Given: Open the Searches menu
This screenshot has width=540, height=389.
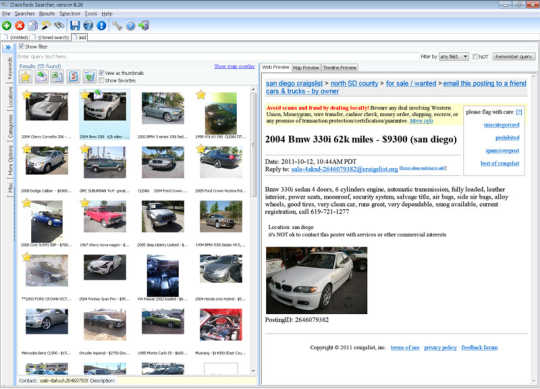Looking at the screenshot, I should click(24, 14).
